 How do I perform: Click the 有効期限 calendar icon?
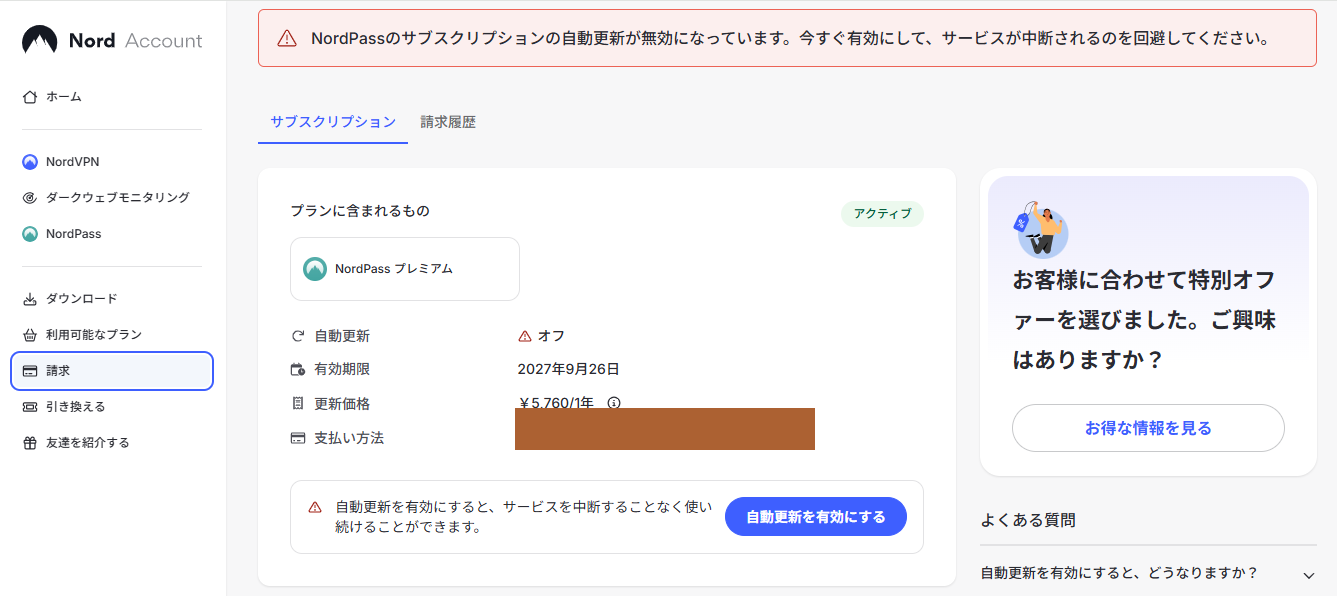click(x=297, y=370)
